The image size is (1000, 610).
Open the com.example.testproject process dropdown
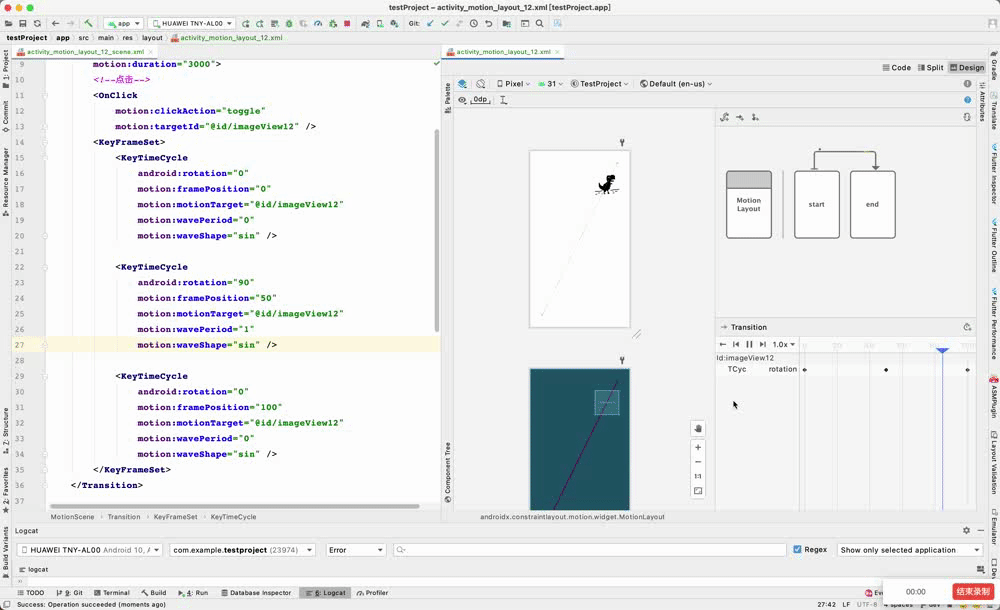242,550
